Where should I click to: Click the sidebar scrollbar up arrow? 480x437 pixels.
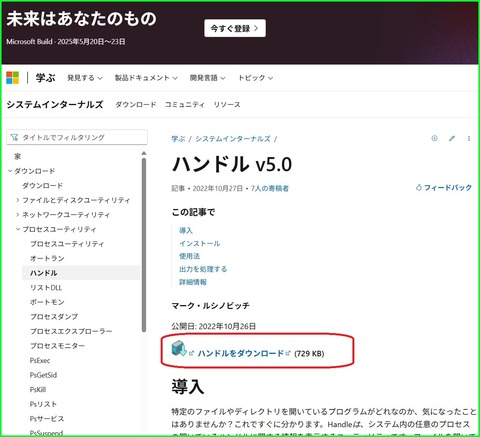[144, 153]
